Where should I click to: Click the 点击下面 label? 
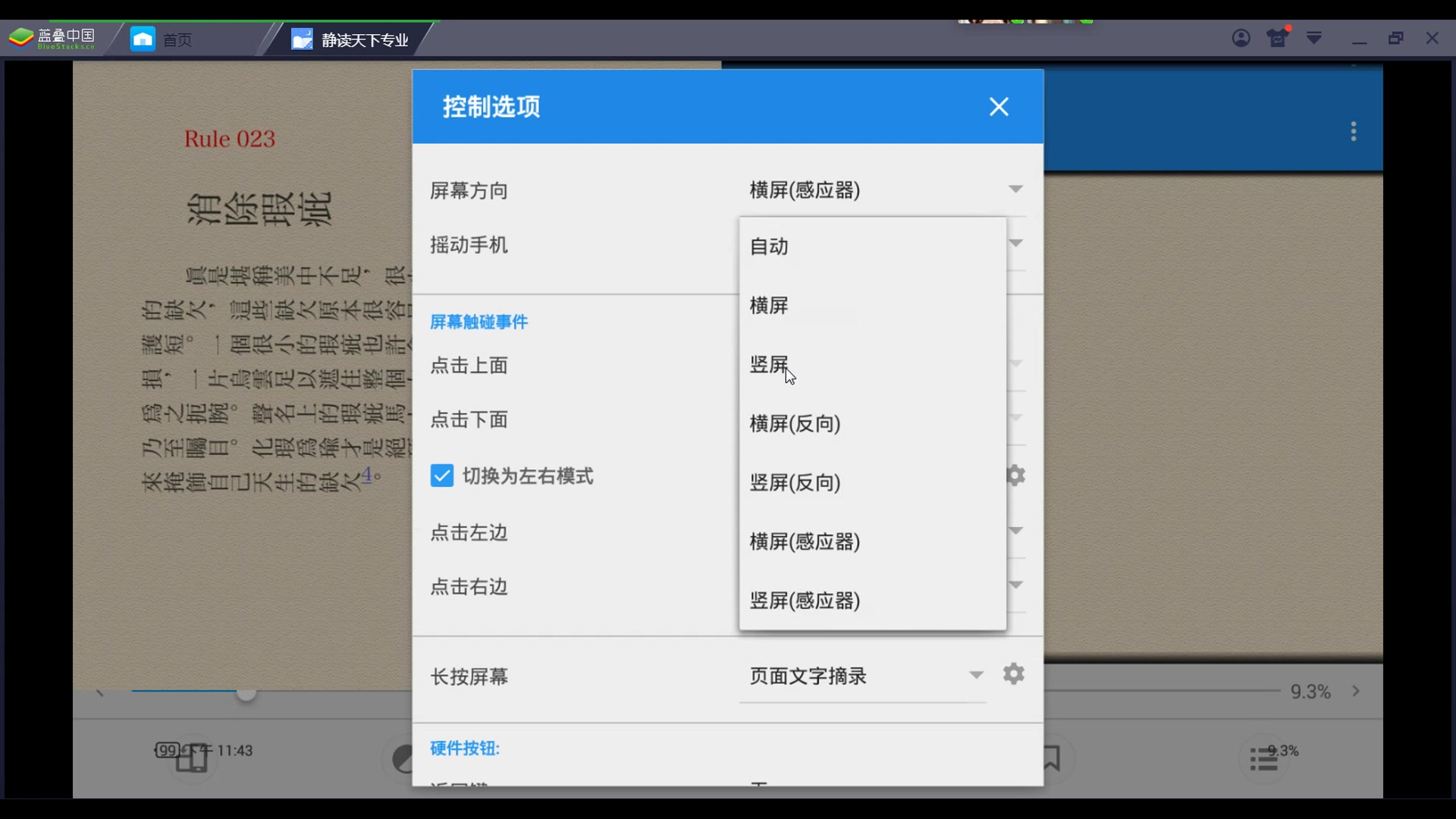[x=469, y=419]
